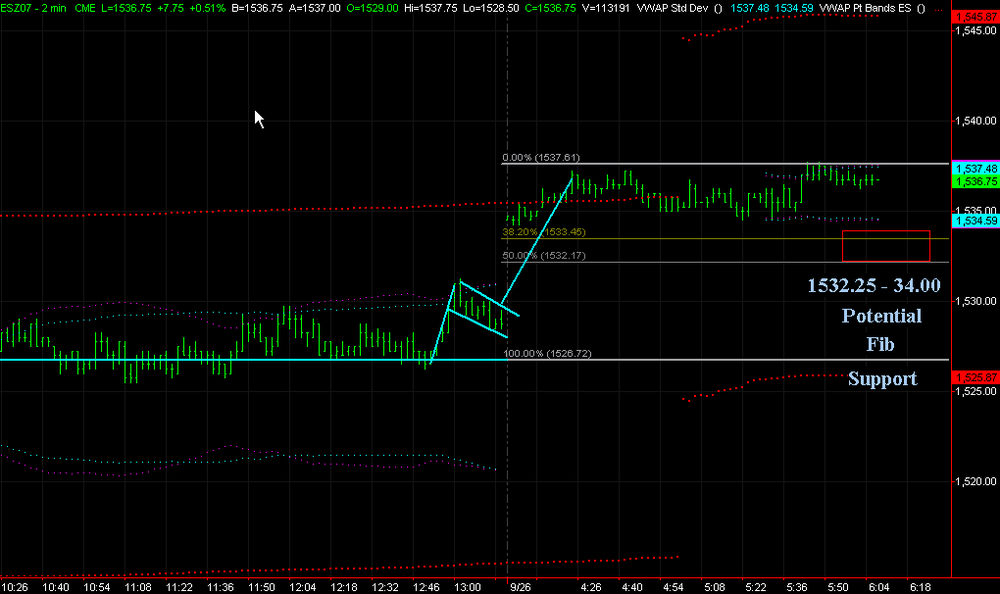The image size is (1000, 594).
Task: Select the "11:08" time axis label
Action: coord(138,587)
